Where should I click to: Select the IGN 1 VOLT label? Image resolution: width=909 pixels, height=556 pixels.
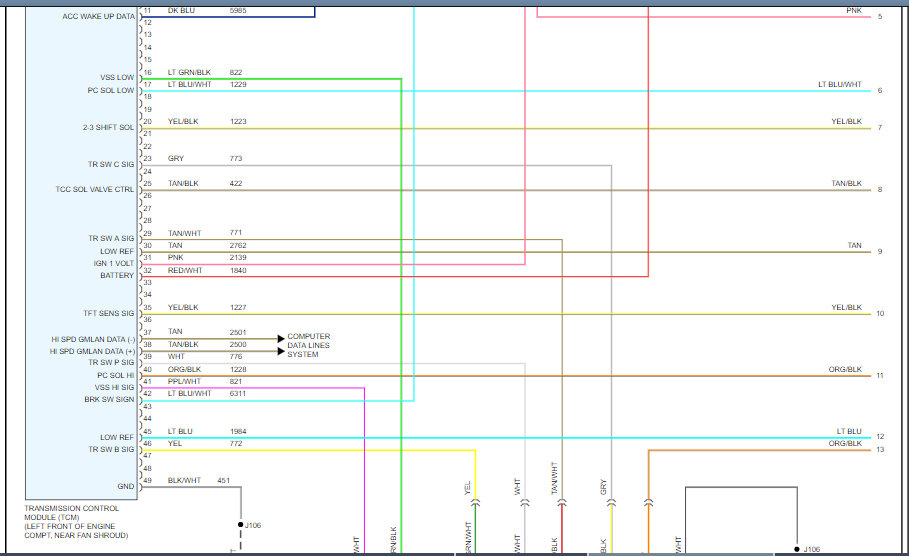[114, 263]
